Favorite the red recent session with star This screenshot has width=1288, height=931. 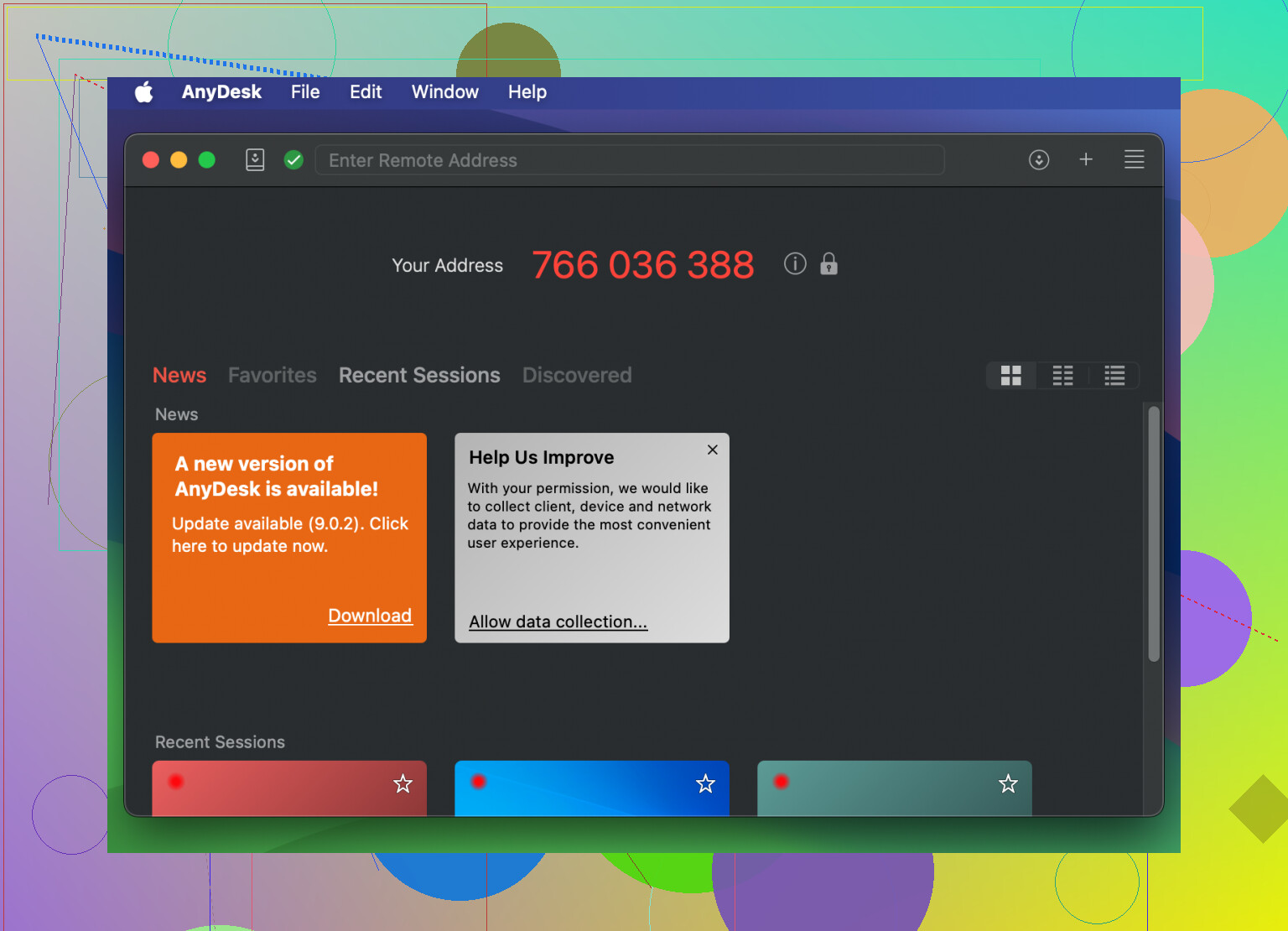[x=403, y=783]
